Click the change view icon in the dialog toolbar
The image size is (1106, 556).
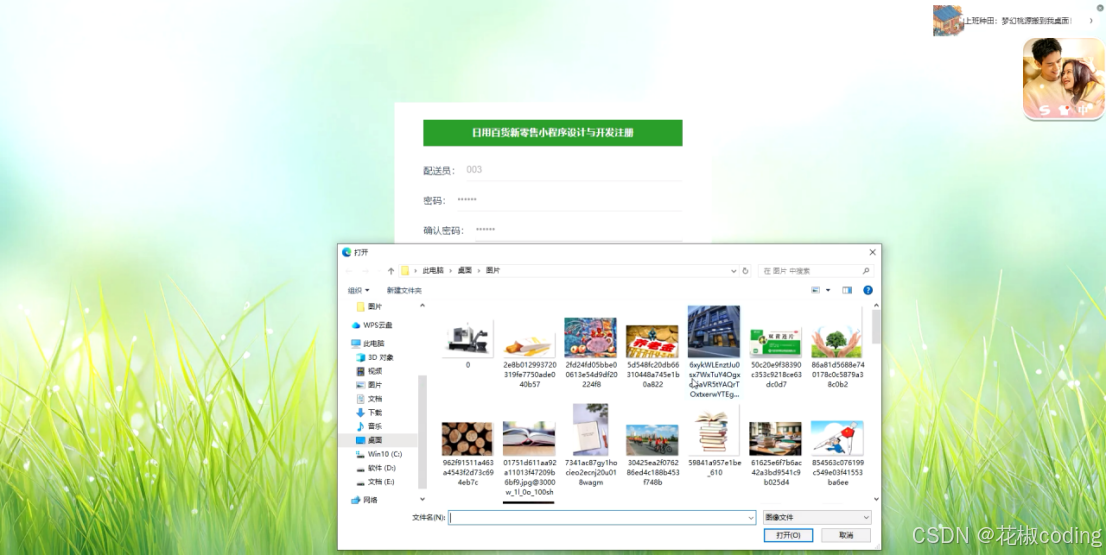coord(816,290)
